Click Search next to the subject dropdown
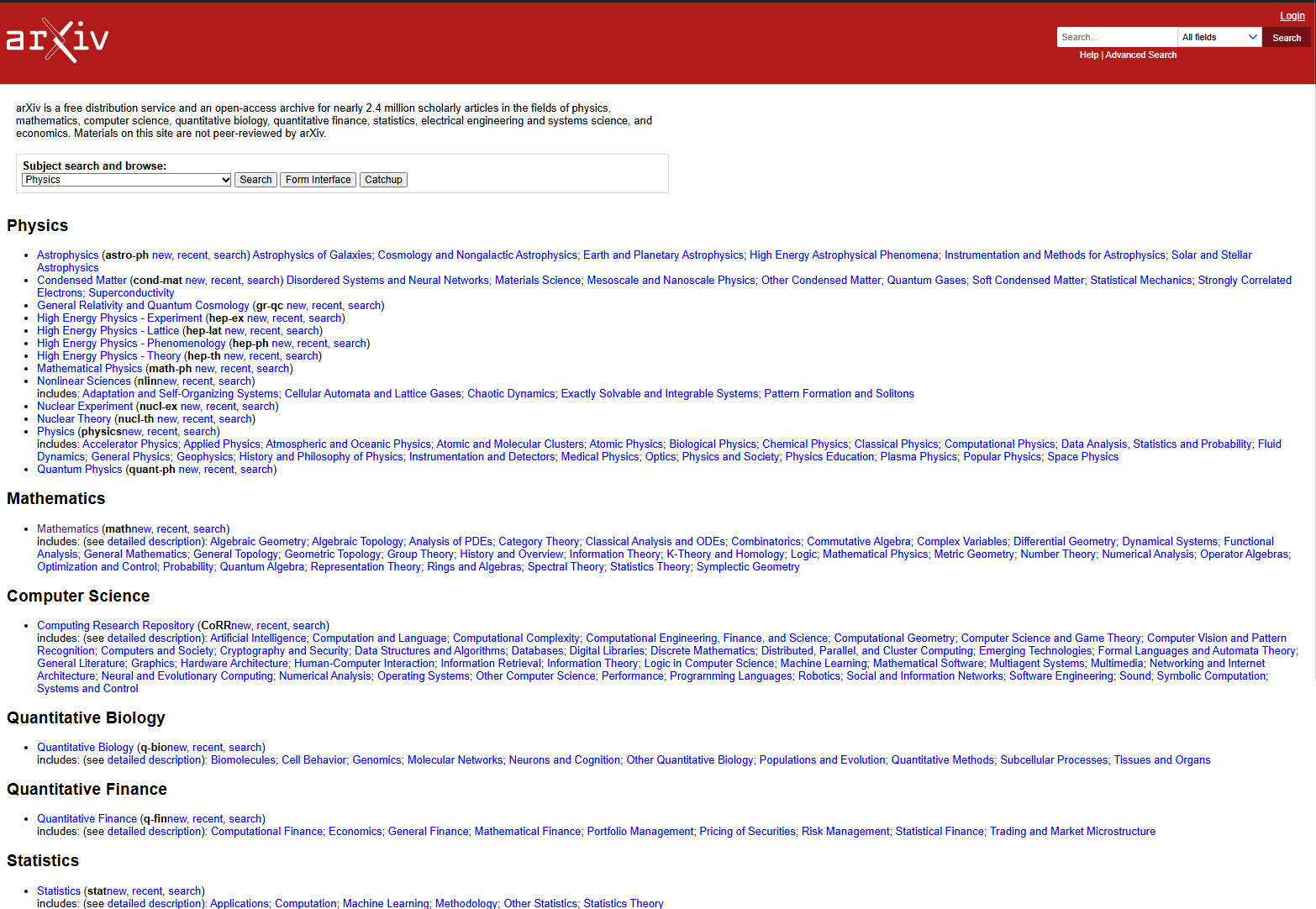Screen dimensions: 1316x909 255,179
